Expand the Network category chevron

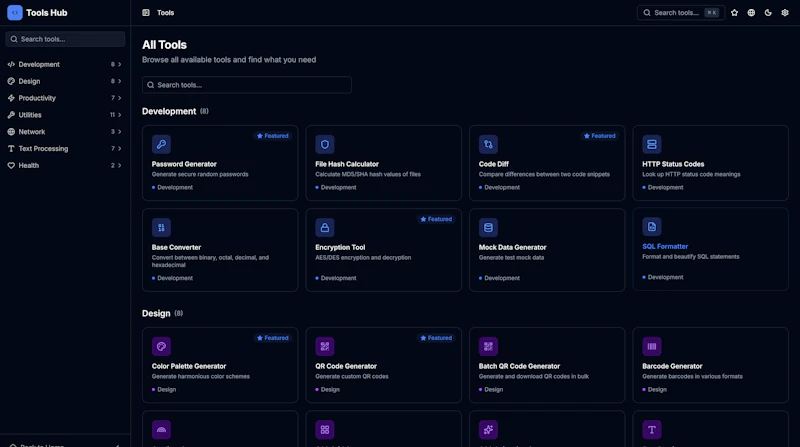tap(119, 132)
